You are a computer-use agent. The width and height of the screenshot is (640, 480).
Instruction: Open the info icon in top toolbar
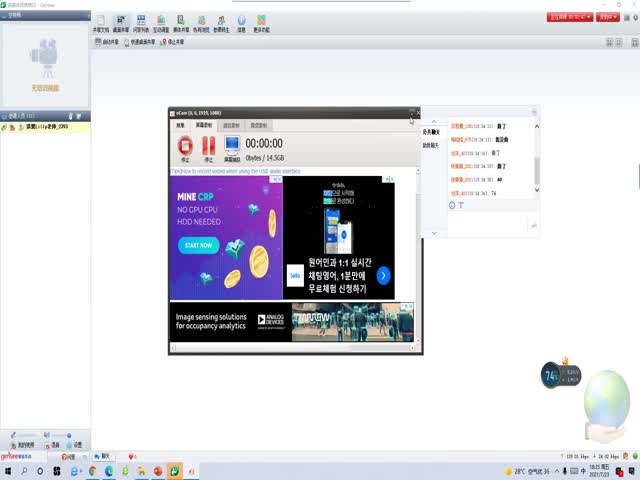pos(241,23)
